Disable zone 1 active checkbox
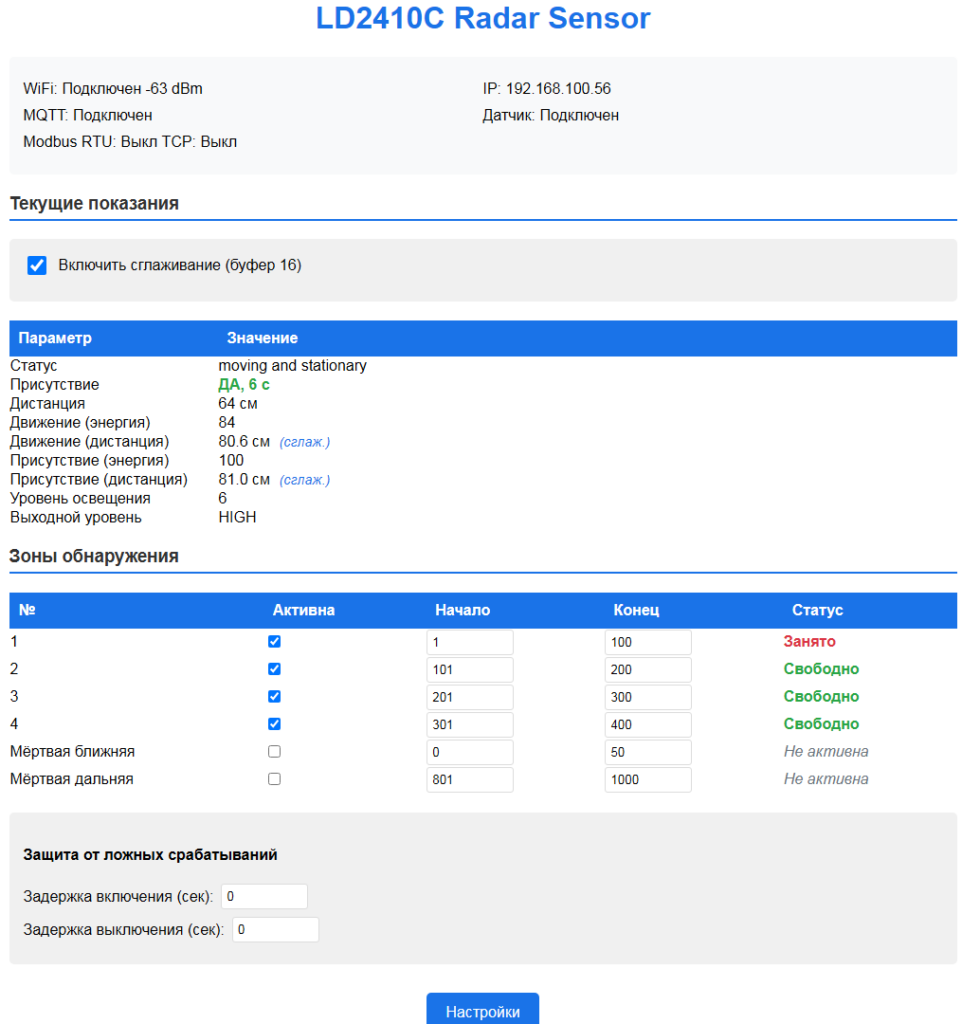This screenshot has width=962, height=1024. [275, 642]
